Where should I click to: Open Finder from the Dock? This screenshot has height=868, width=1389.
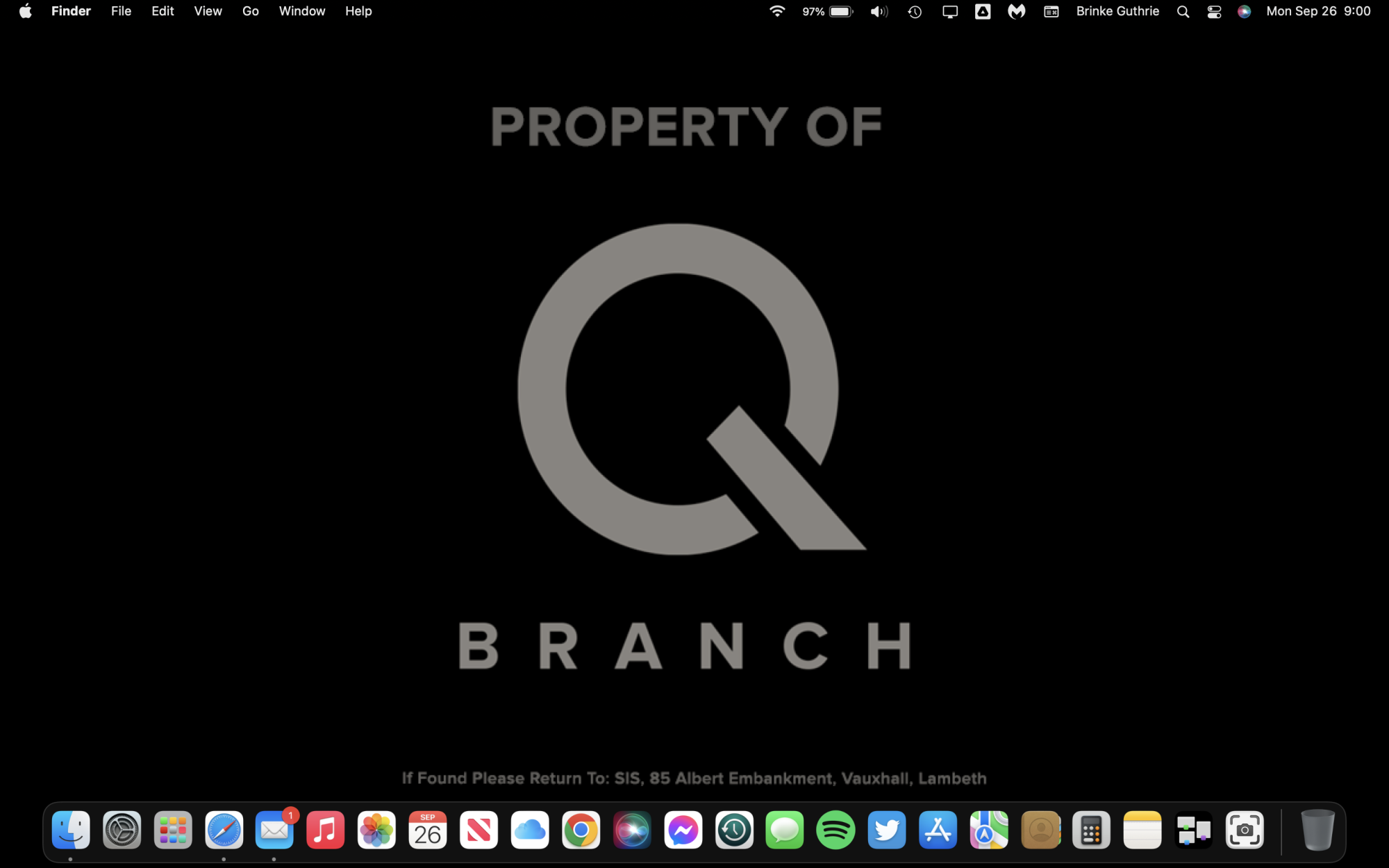click(71, 830)
